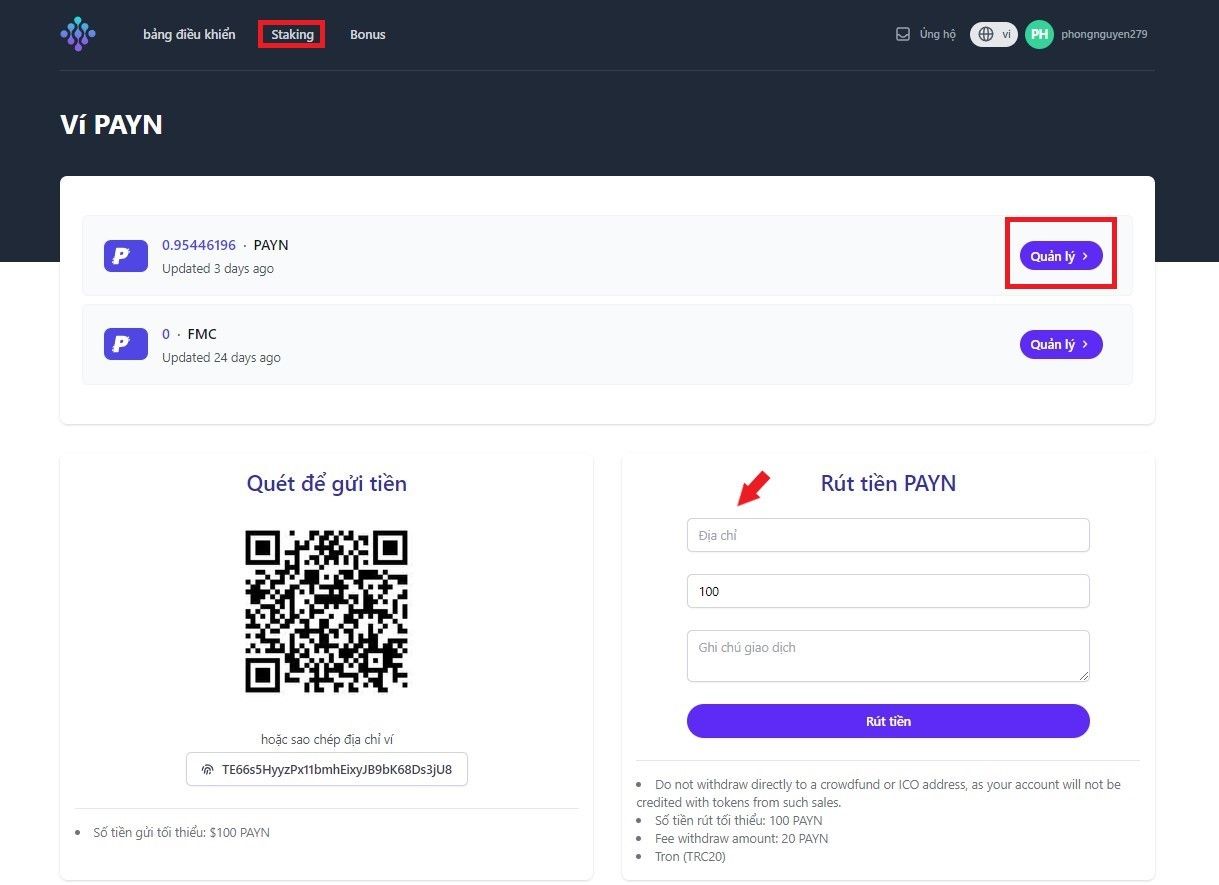Click Quản lý for the FMC wallet
Image resolution: width=1219 pixels, height=885 pixels.
pos(1061,344)
